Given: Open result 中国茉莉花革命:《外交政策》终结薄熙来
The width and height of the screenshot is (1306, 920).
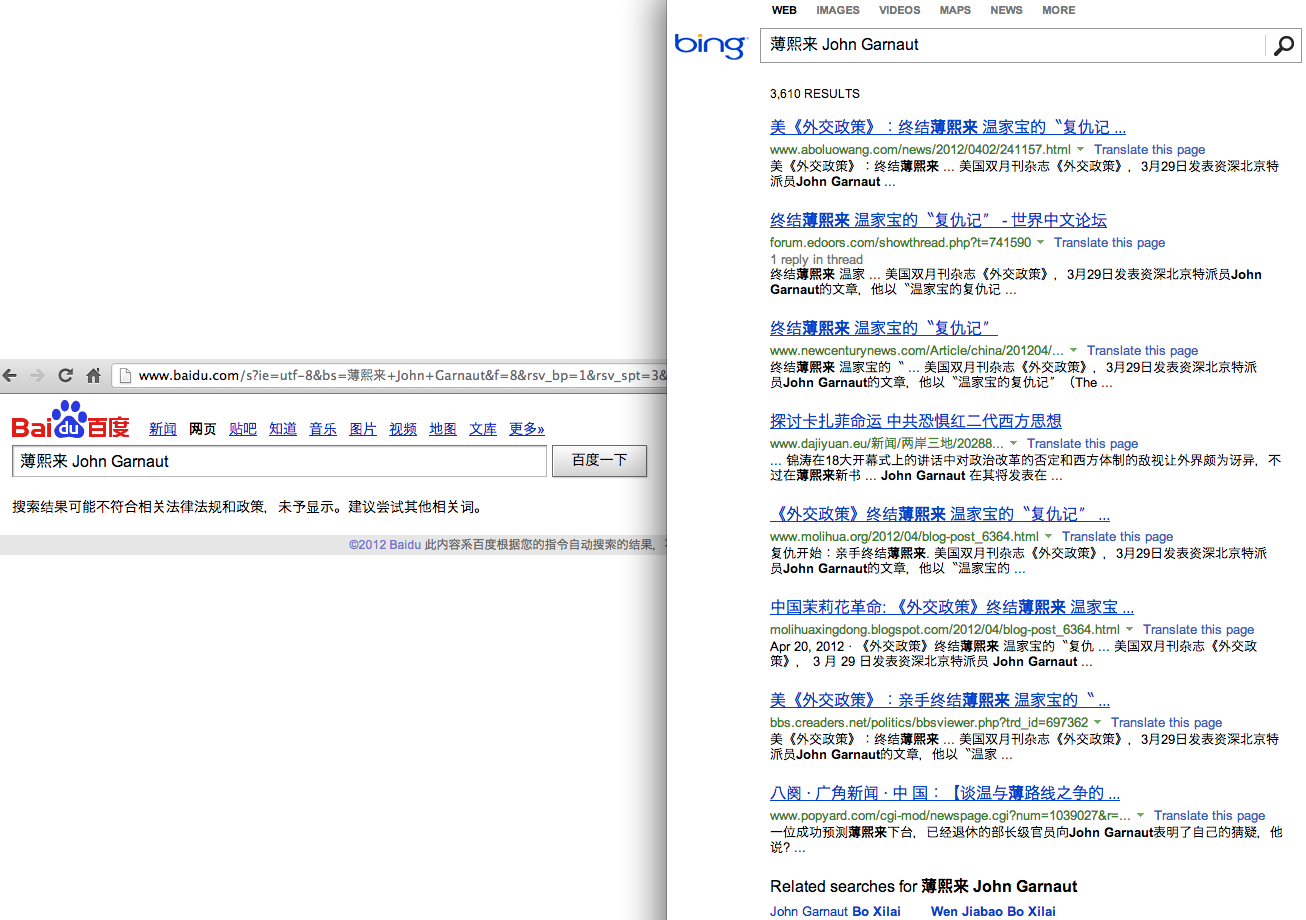Looking at the screenshot, I should coord(952,608).
